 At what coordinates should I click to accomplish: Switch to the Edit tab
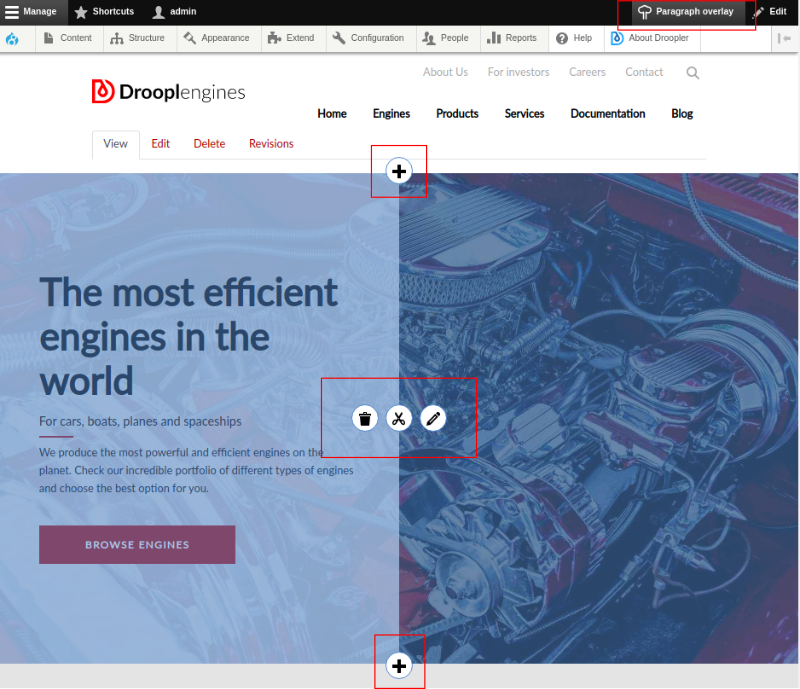160,144
